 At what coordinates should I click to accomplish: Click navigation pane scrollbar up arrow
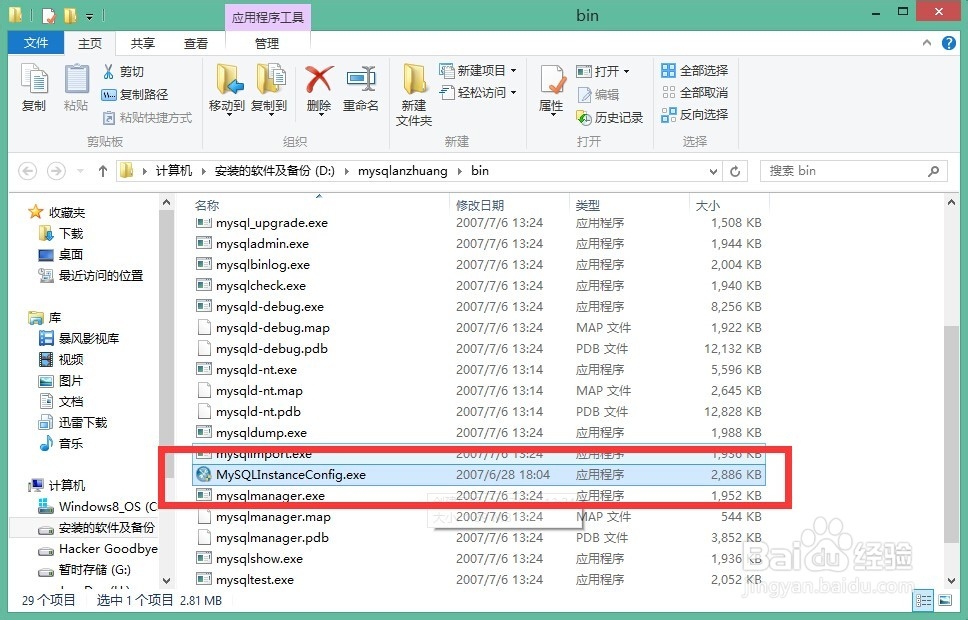coord(166,203)
